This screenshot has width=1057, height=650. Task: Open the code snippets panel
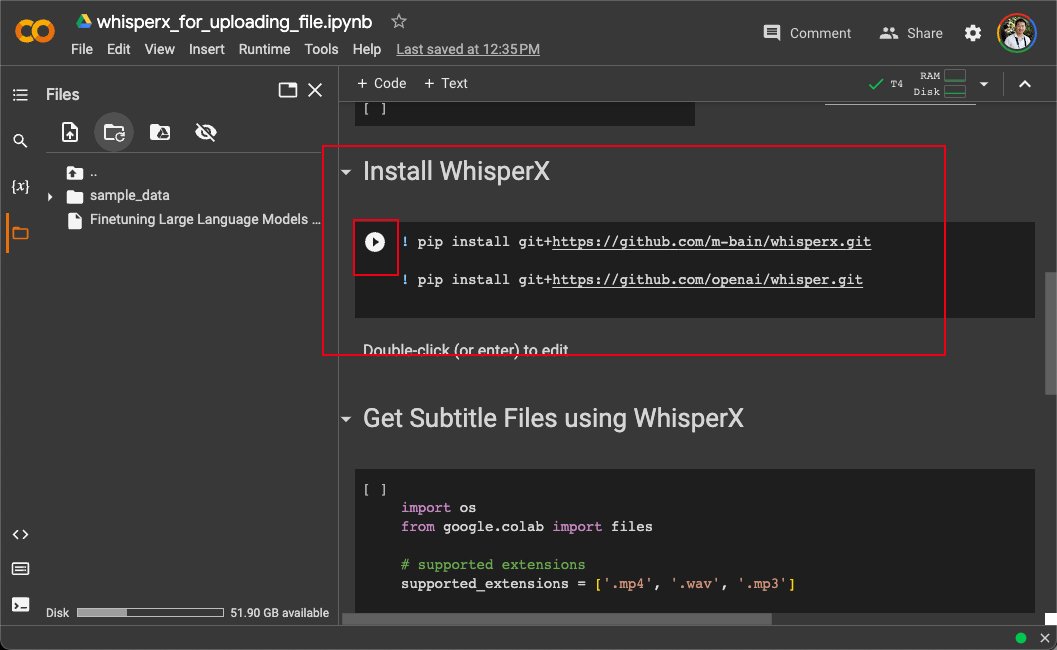pyautogui.click(x=20, y=535)
